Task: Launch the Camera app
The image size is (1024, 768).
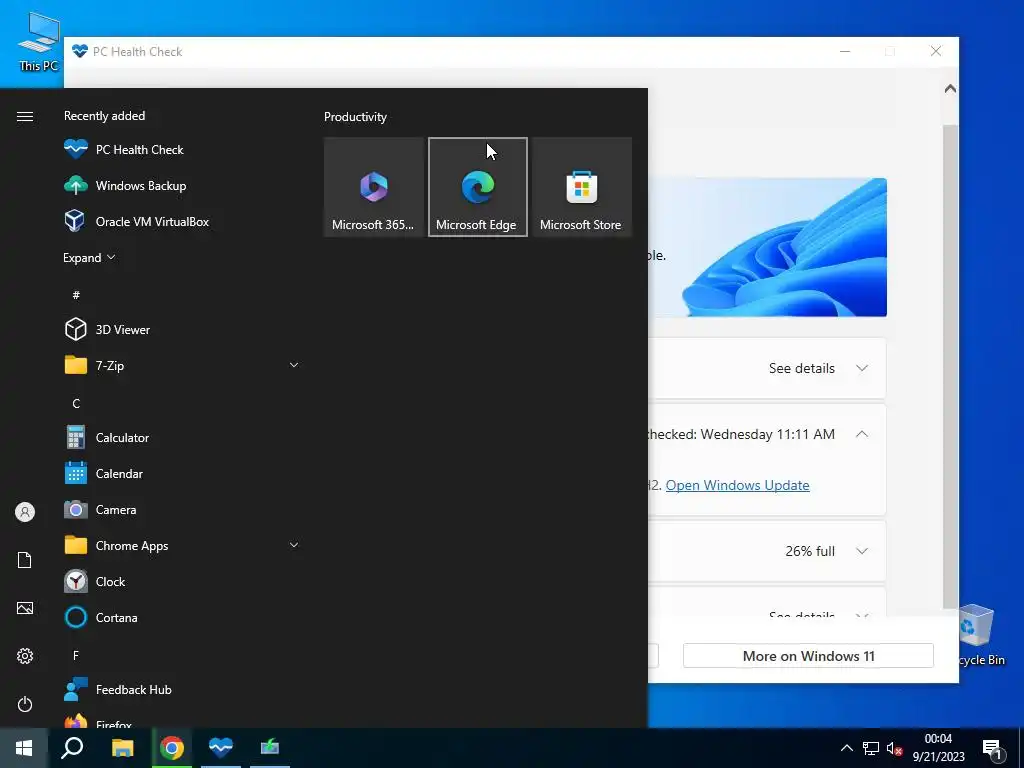Action: [183, 509]
